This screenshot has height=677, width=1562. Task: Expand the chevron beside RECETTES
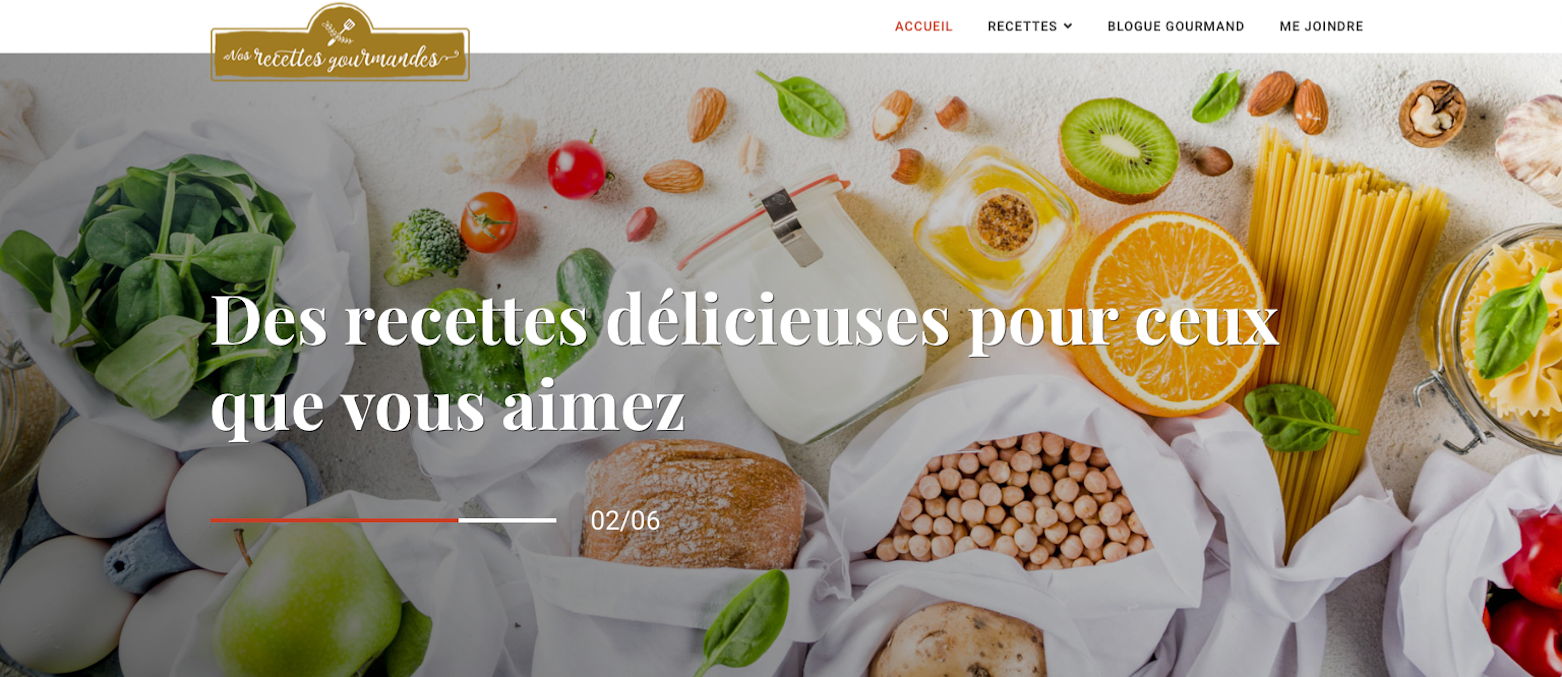point(1068,26)
